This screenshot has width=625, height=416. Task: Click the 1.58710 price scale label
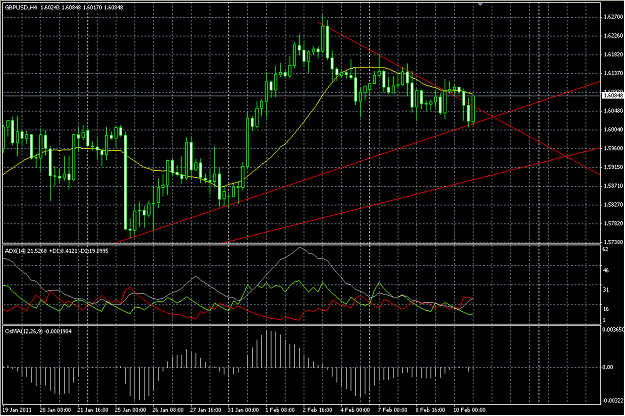(613, 185)
